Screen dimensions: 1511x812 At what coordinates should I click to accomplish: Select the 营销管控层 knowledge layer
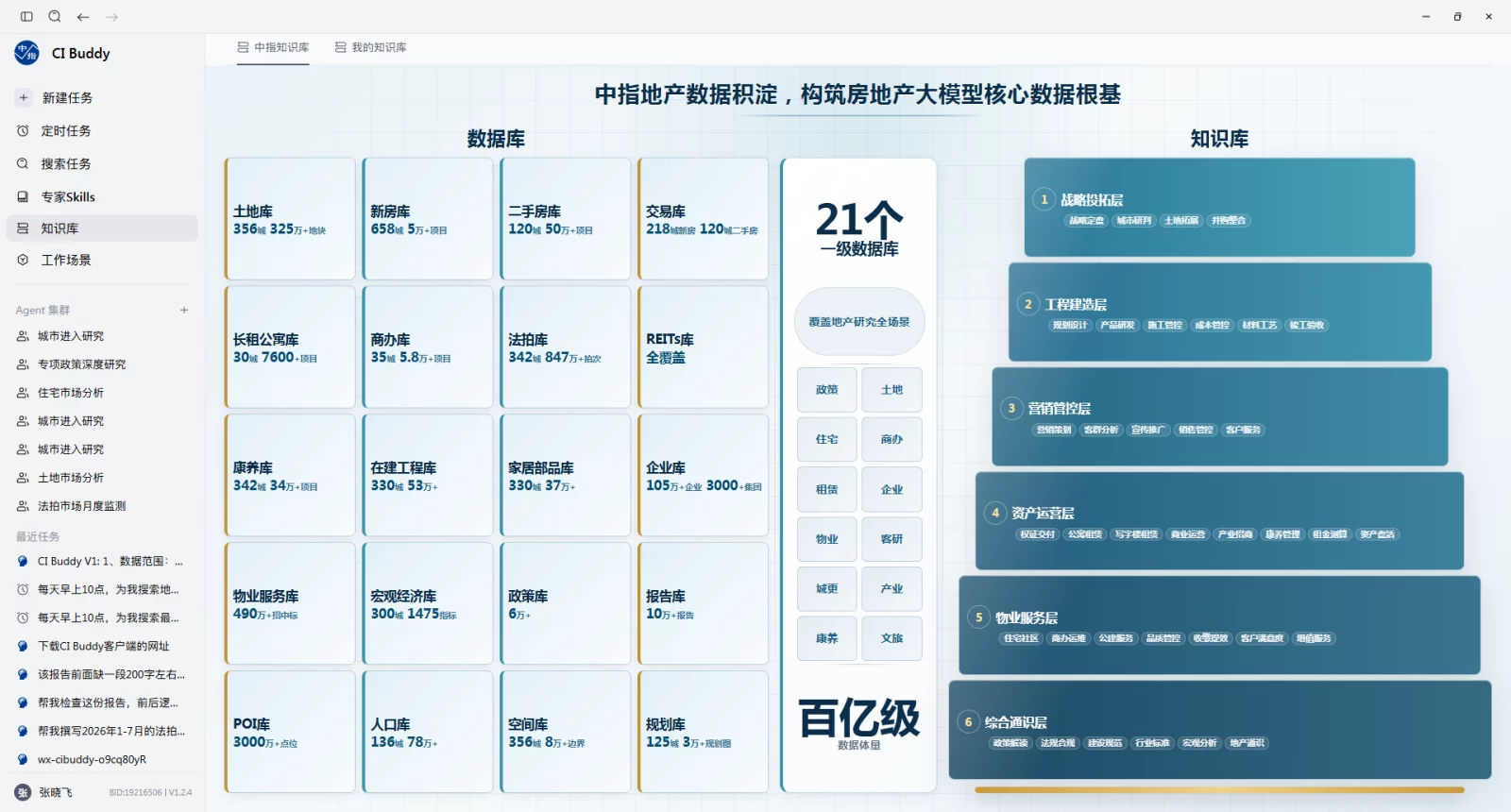[x=1220, y=416]
